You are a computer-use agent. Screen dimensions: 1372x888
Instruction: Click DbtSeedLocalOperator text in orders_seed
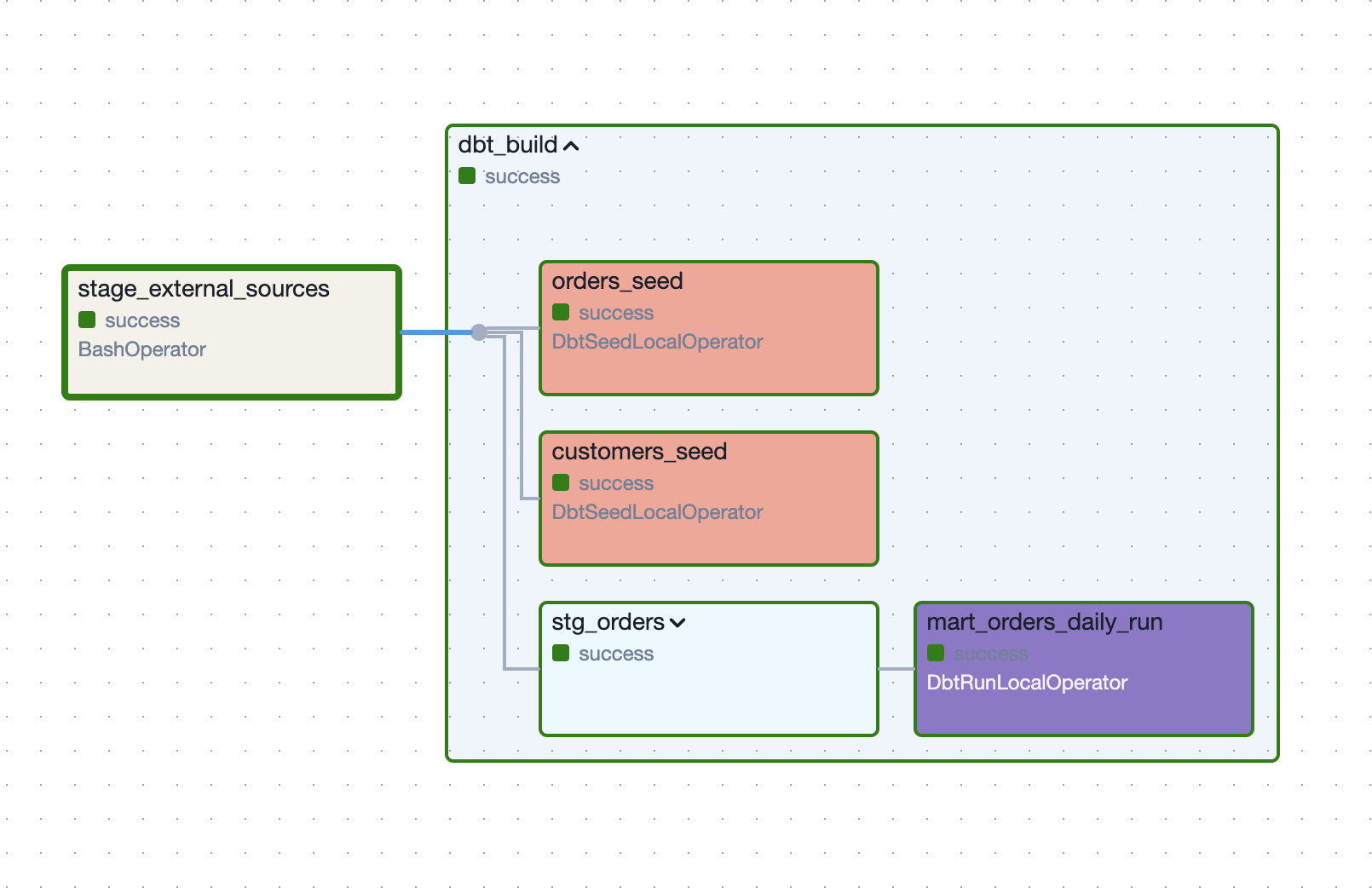point(657,342)
